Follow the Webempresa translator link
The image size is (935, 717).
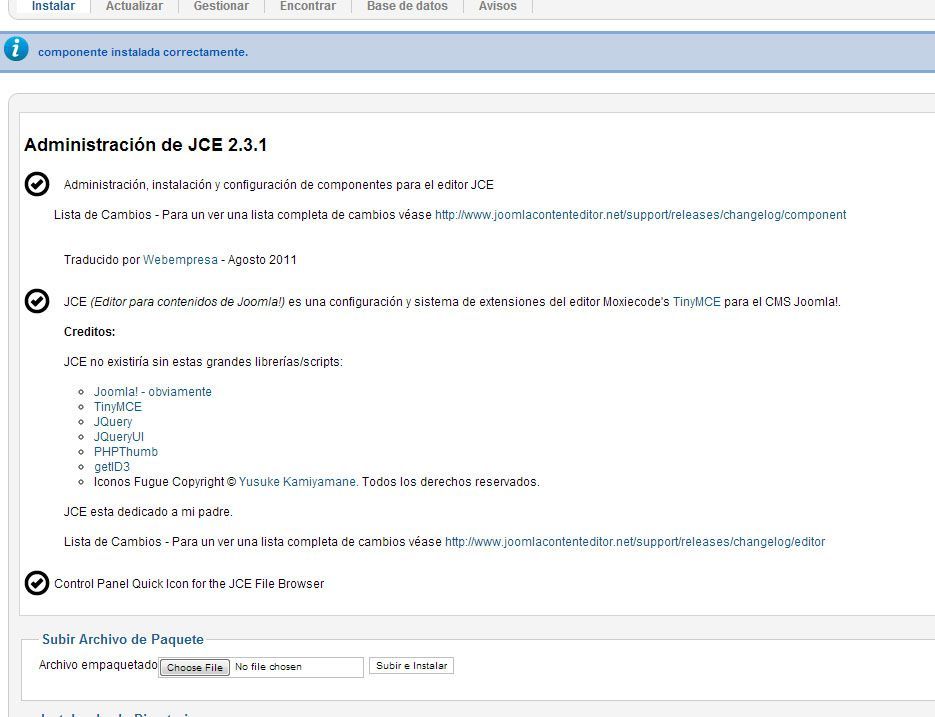point(180,259)
